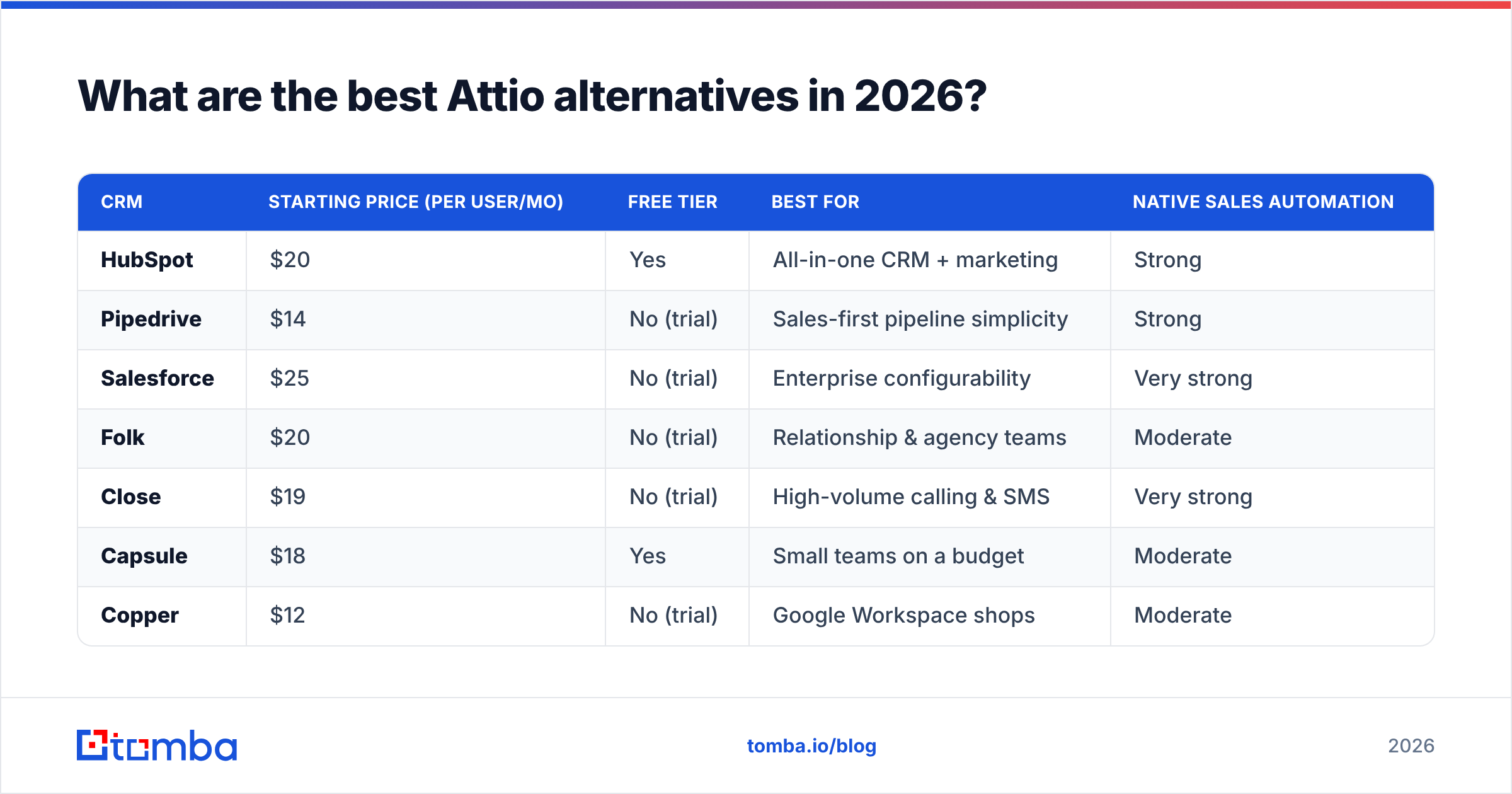The image size is (1512, 794).
Task: Select the HubSpot row name
Action: pyautogui.click(x=147, y=260)
